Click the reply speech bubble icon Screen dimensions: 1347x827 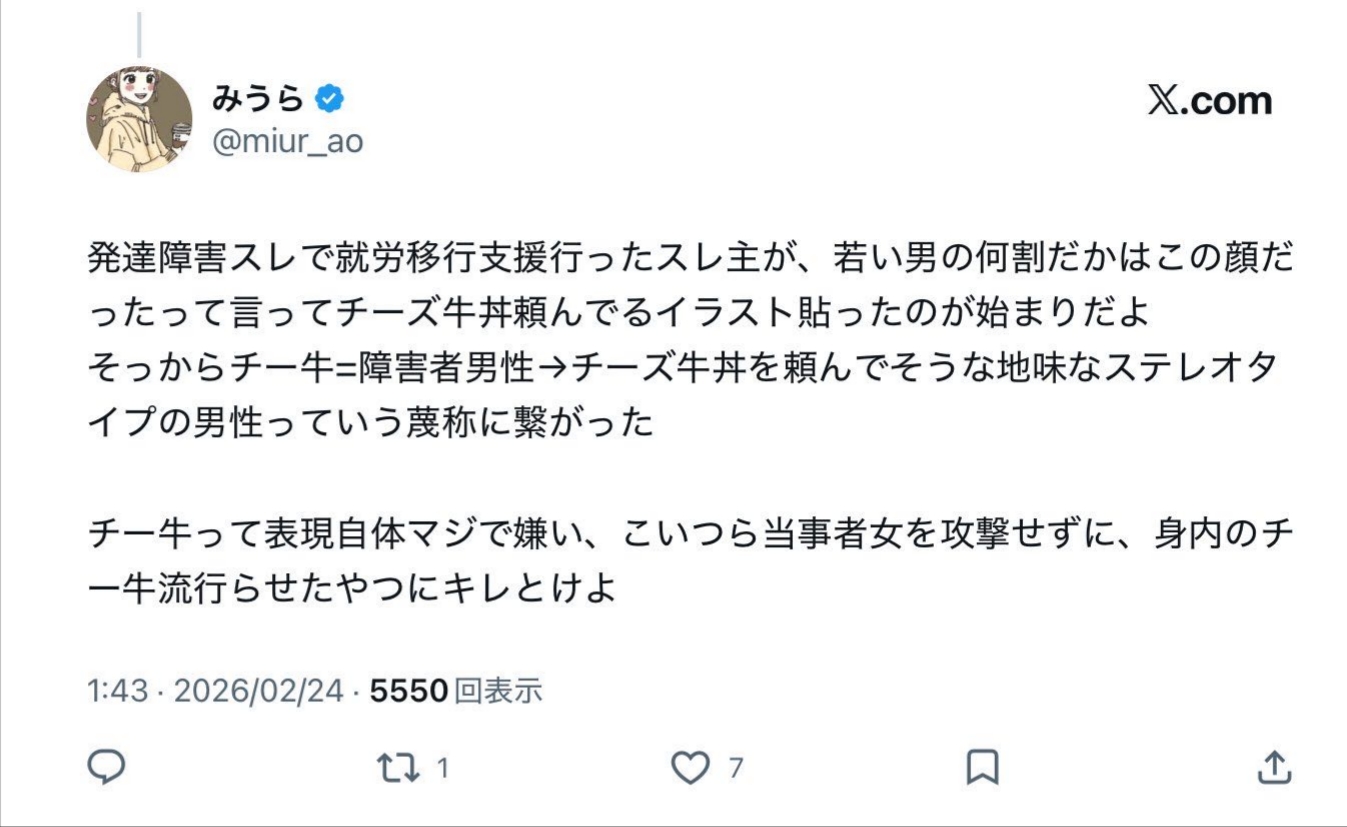(x=106, y=767)
